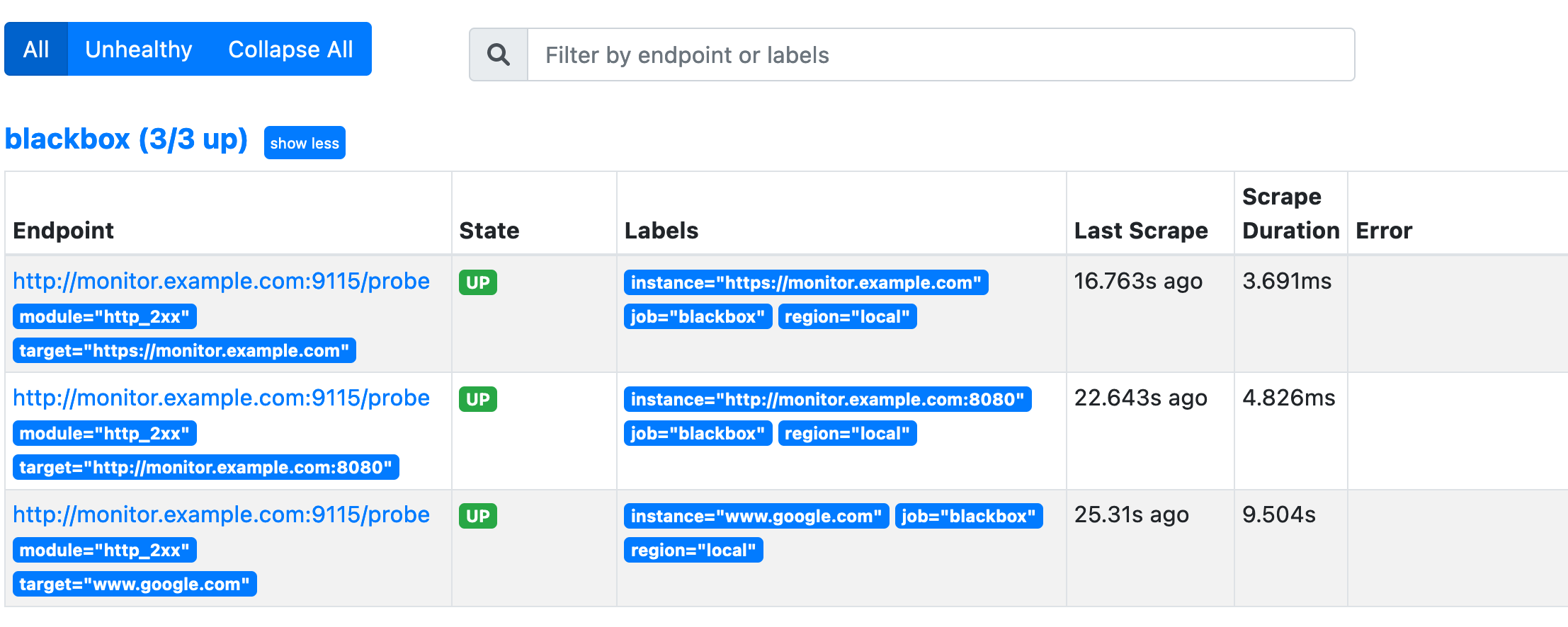Open probe endpoint link for port 8080 target
Viewport: 1568px width, 627px height.
(x=221, y=398)
